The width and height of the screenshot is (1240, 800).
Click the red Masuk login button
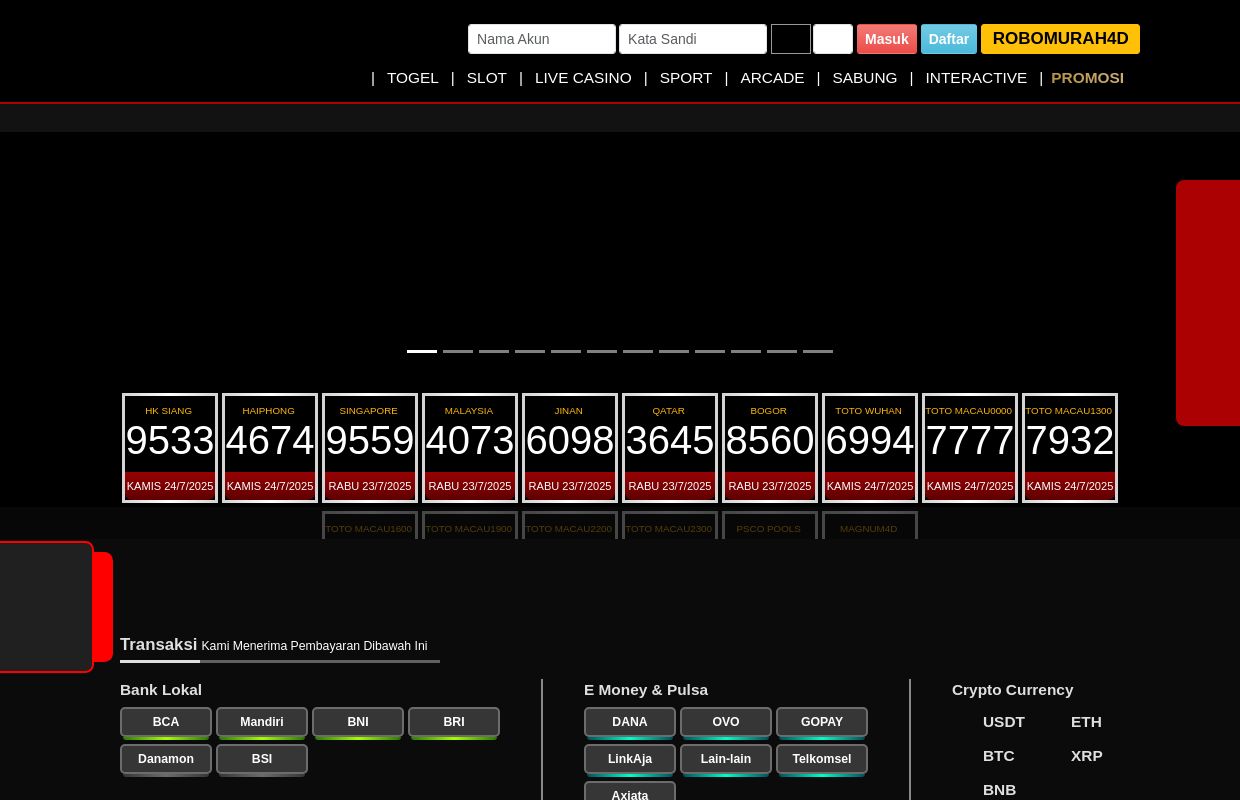tap(887, 39)
